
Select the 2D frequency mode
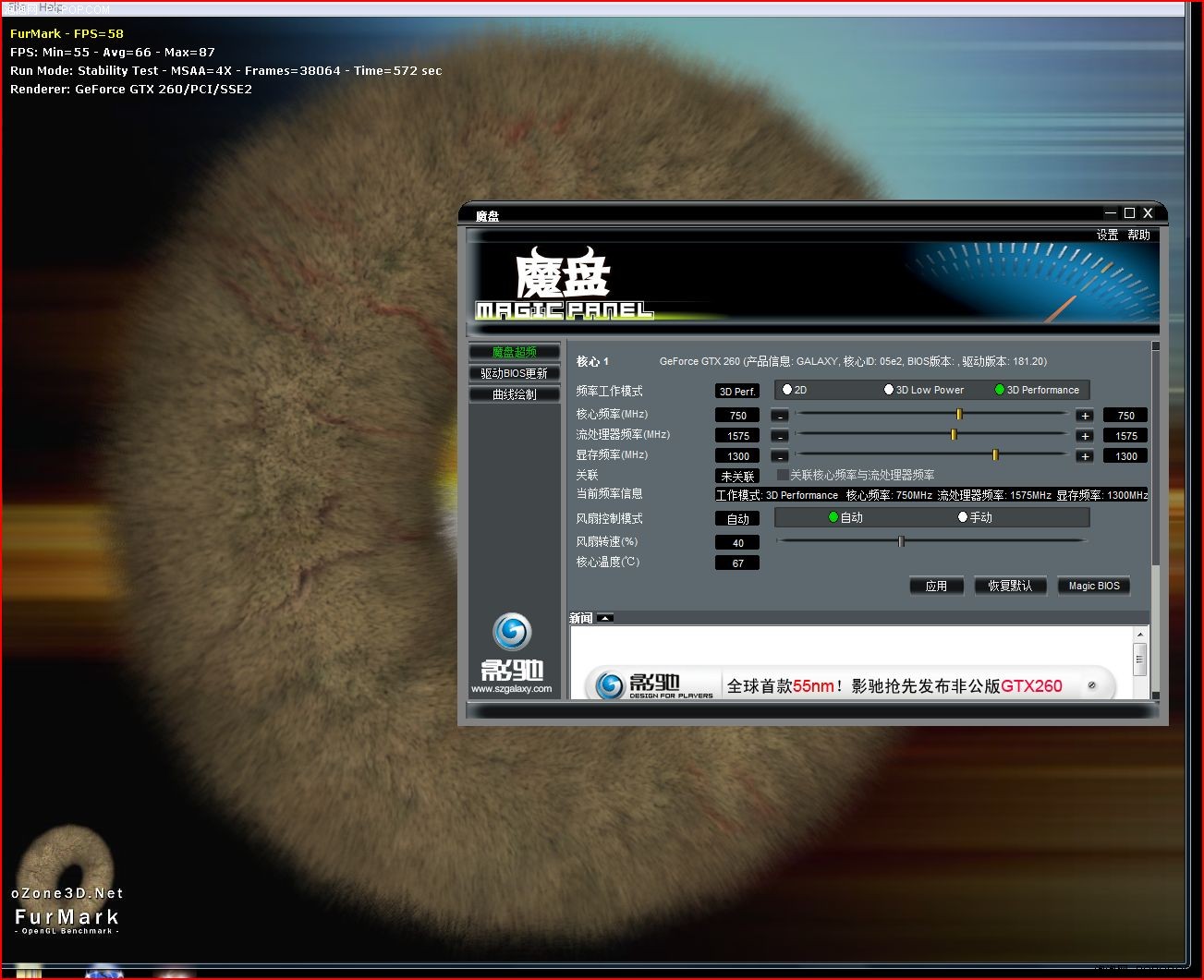click(x=795, y=390)
